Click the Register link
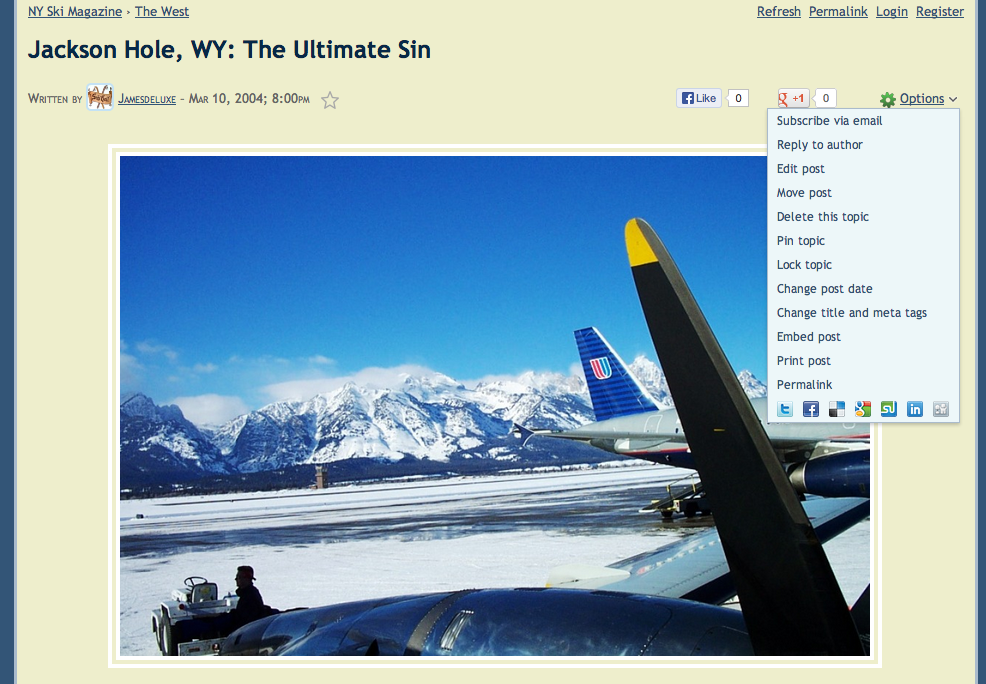 [x=939, y=11]
